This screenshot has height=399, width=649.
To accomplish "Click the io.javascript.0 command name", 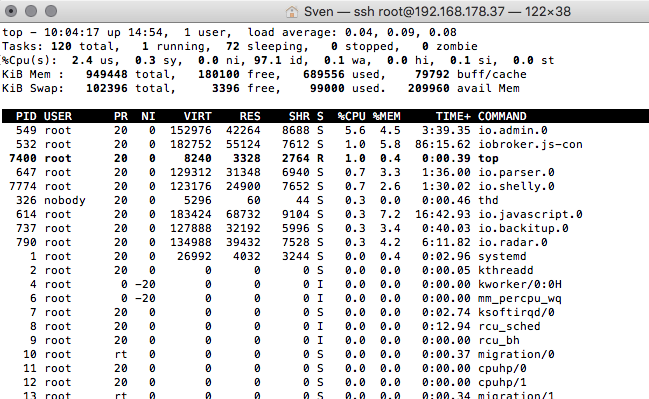I will (530, 214).
